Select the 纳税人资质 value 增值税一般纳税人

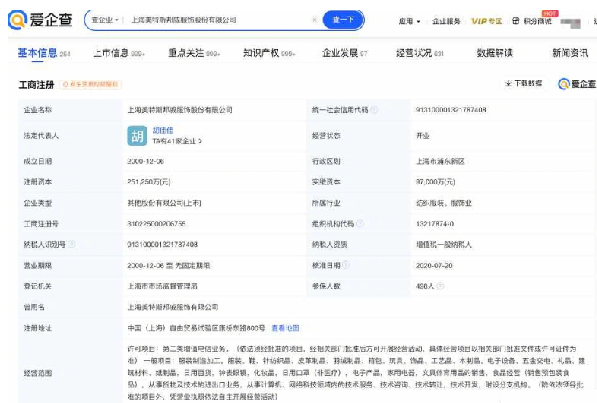tap(444, 244)
